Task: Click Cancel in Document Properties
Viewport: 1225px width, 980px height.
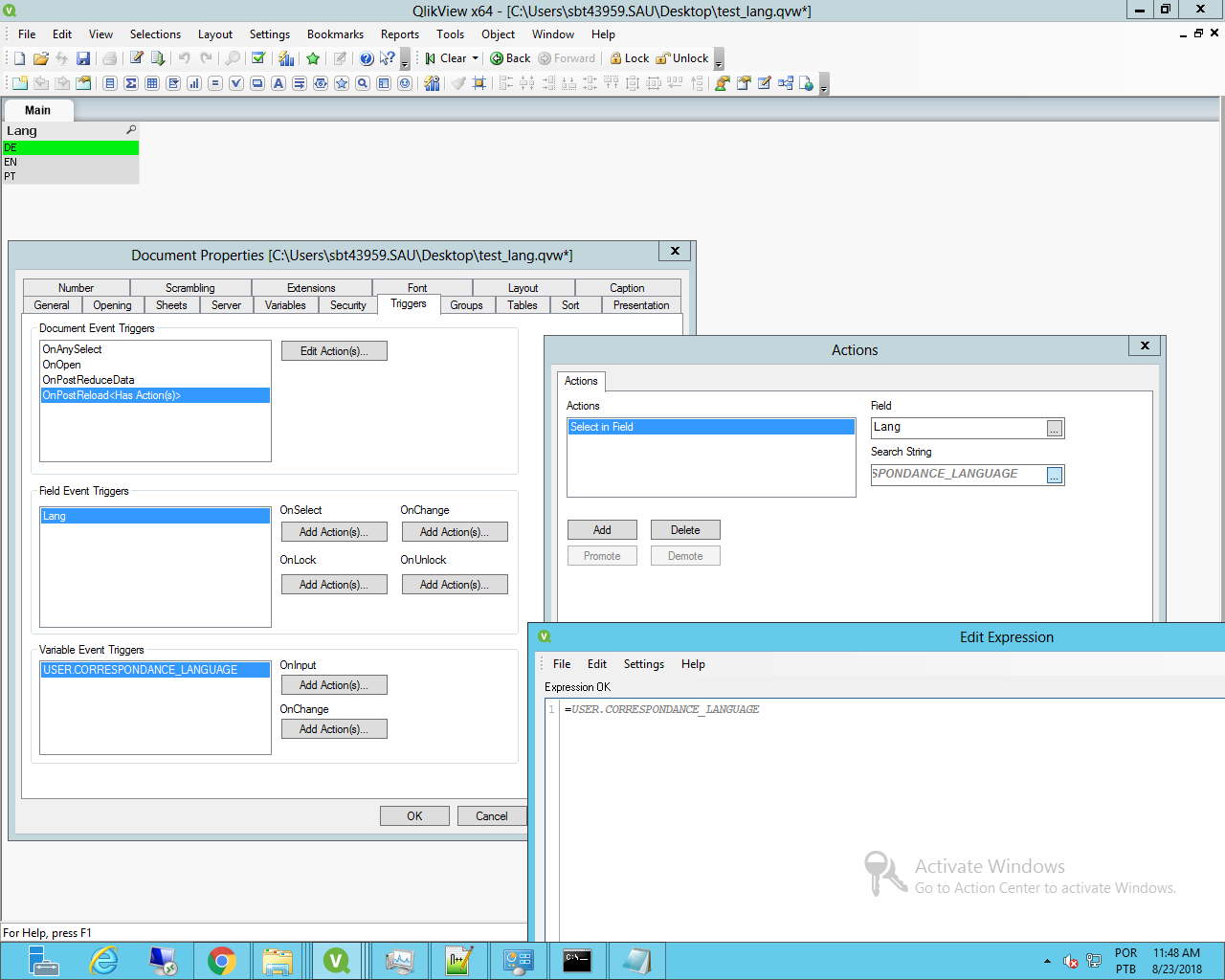Action: click(x=492, y=816)
